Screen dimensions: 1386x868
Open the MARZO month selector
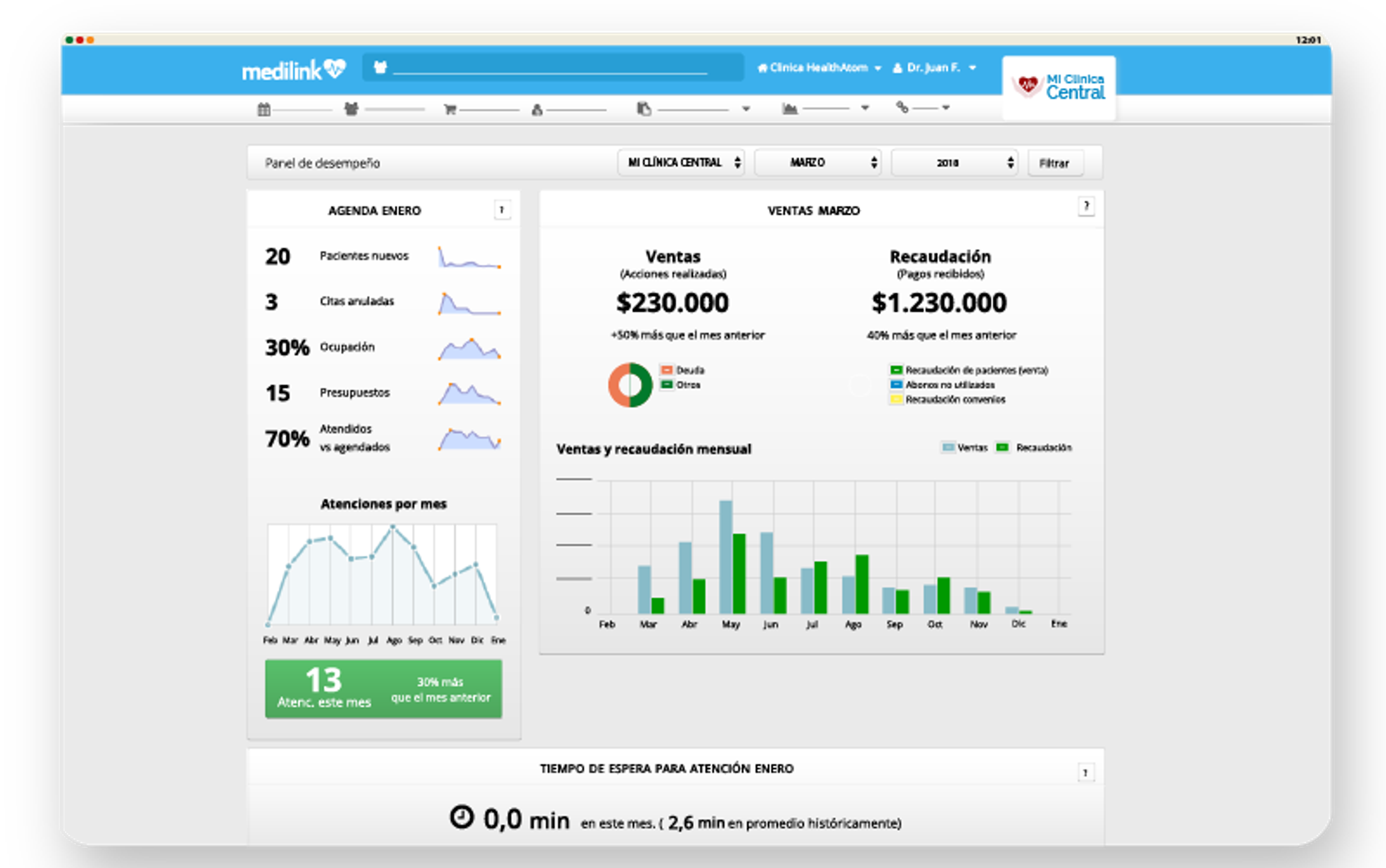(818, 162)
